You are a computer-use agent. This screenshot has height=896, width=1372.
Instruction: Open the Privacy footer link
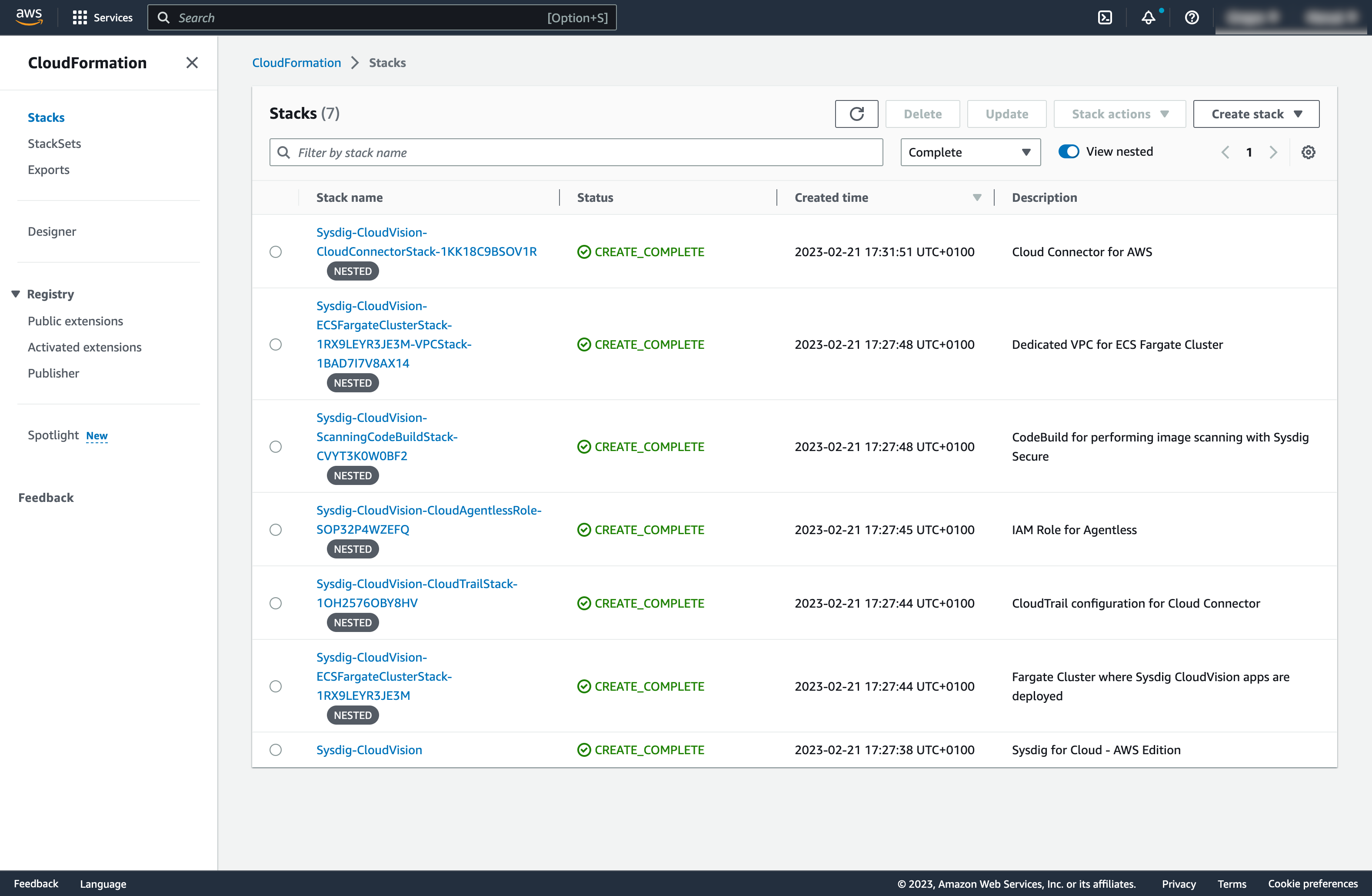coord(1178,883)
